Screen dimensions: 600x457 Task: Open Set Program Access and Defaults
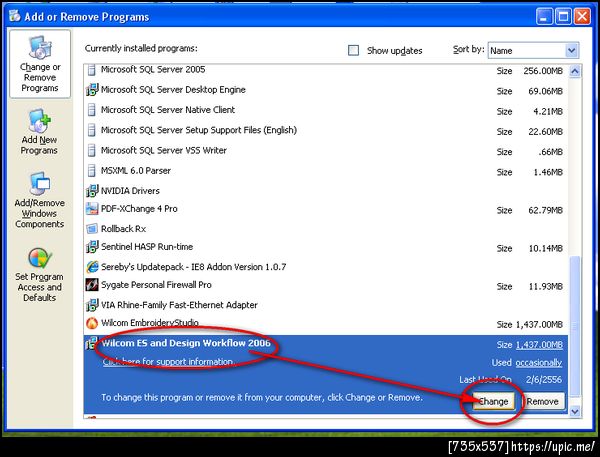point(39,275)
